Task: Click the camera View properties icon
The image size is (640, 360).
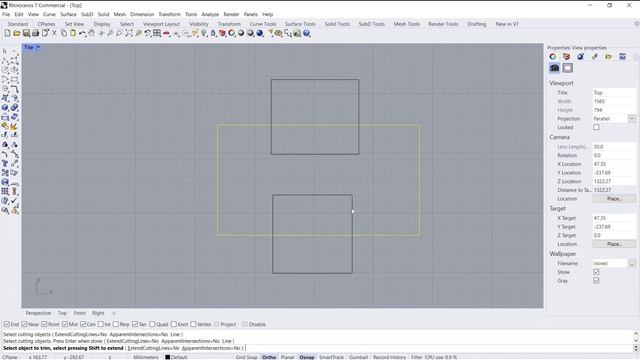Action: tap(554, 68)
